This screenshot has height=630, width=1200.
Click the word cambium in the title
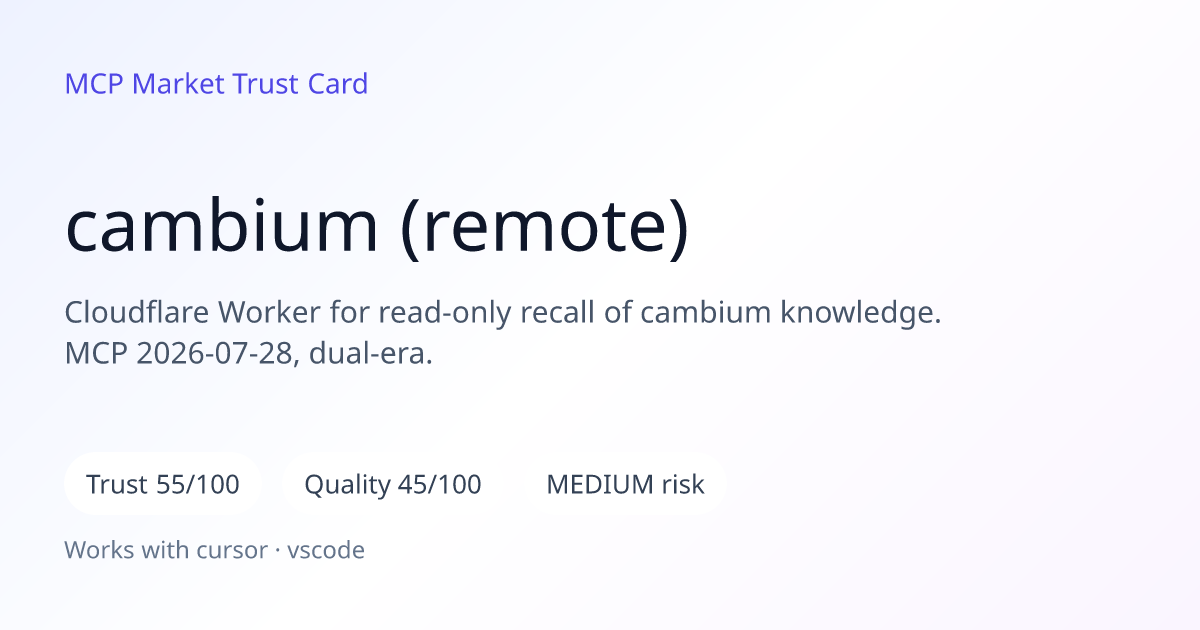pos(222,226)
